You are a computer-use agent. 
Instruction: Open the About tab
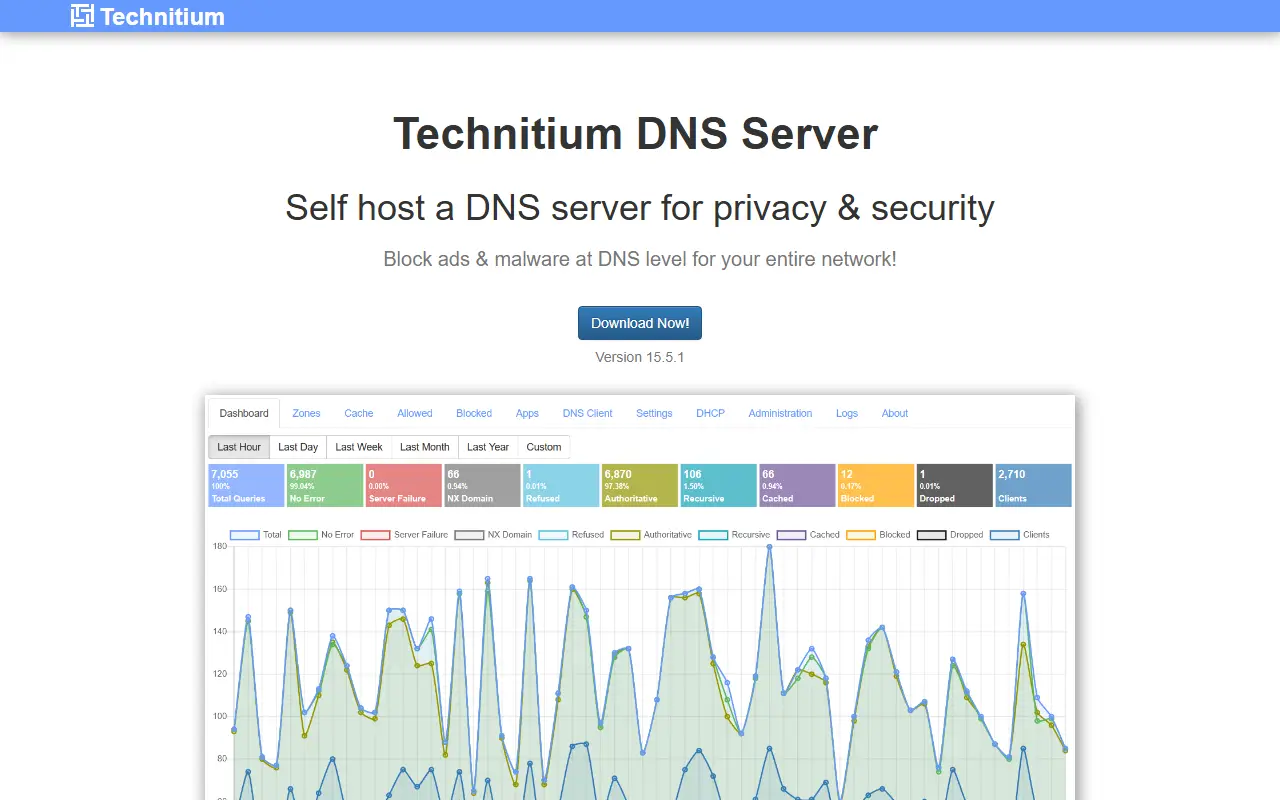coord(895,413)
